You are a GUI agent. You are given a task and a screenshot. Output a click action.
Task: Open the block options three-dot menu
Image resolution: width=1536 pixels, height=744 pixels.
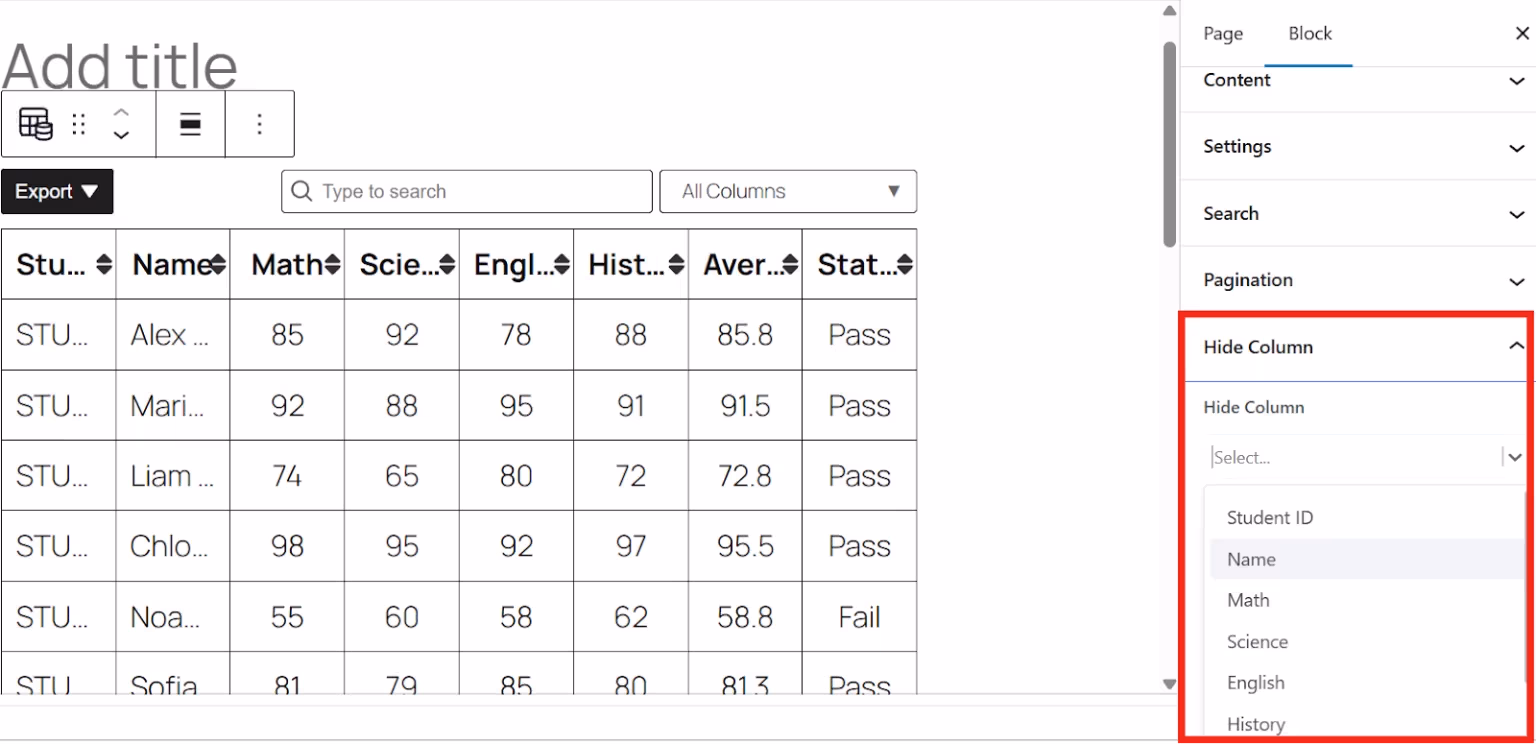pyautogui.click(x=259, y=123)
